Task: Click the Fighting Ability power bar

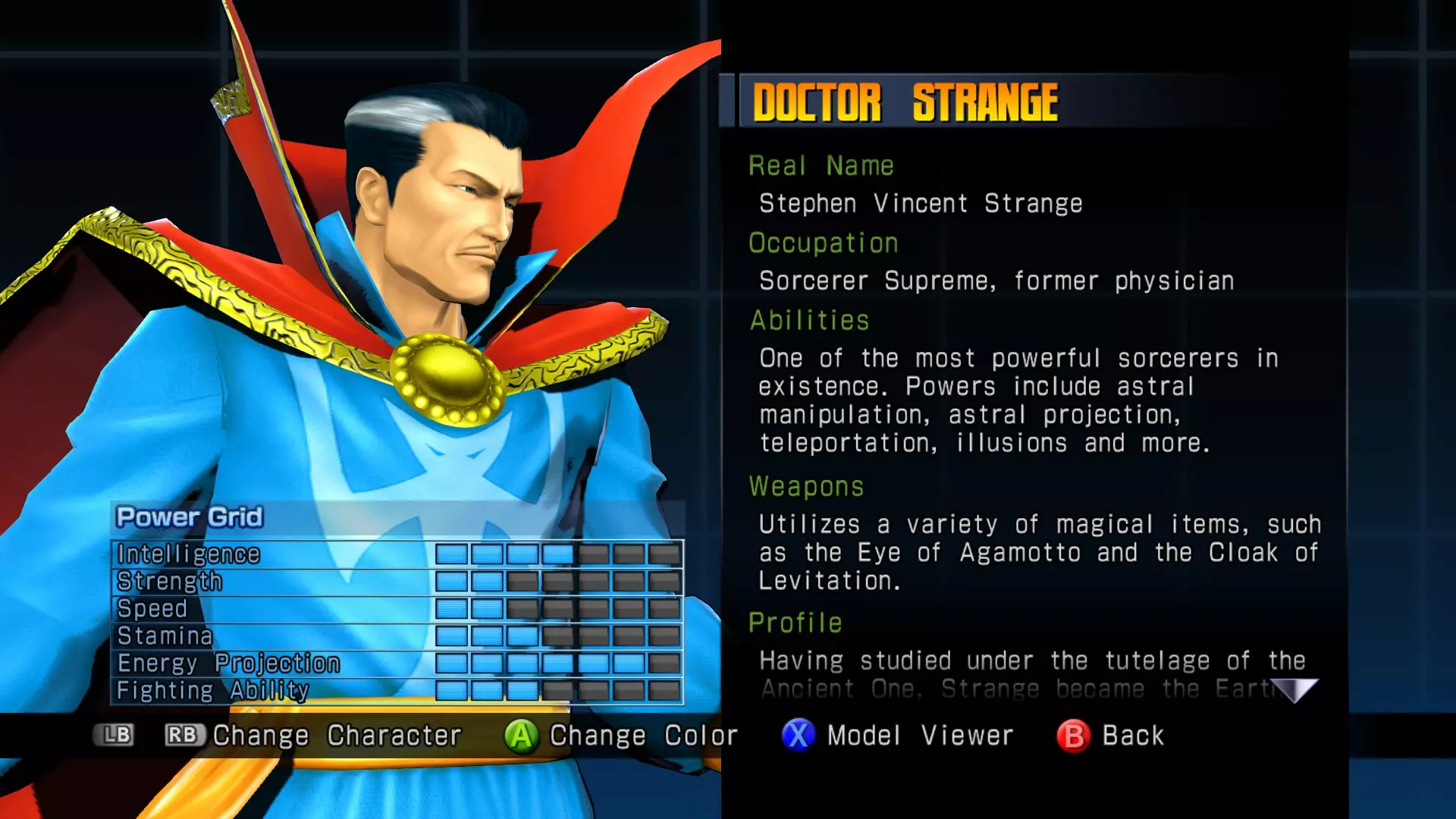Action: point(558,691)
